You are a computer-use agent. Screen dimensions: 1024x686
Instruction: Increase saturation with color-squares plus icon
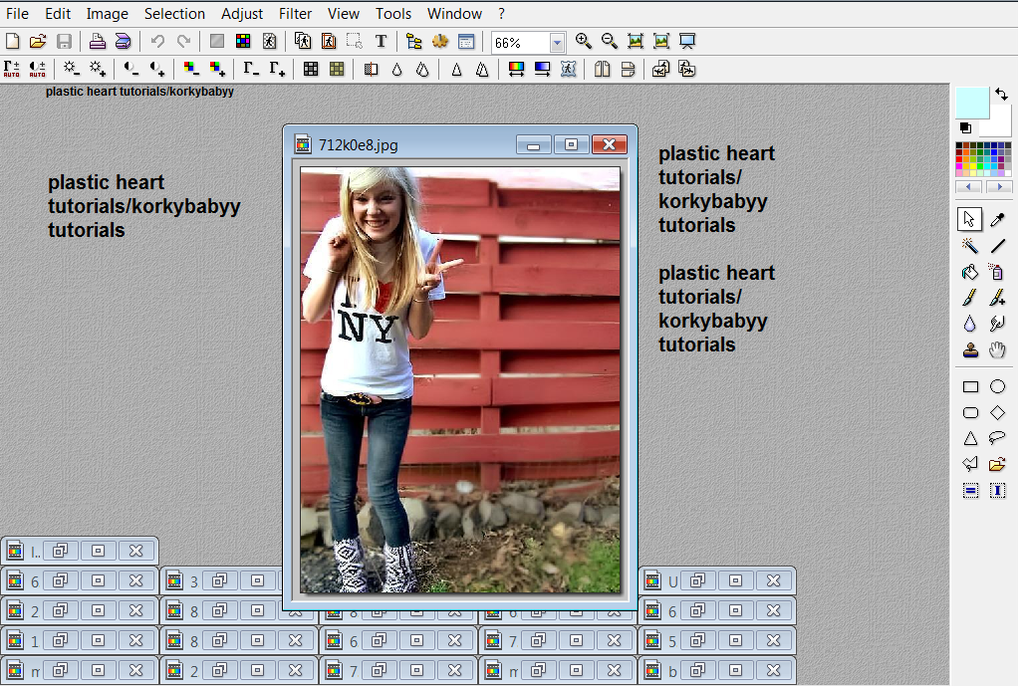[x=217, y=69]
